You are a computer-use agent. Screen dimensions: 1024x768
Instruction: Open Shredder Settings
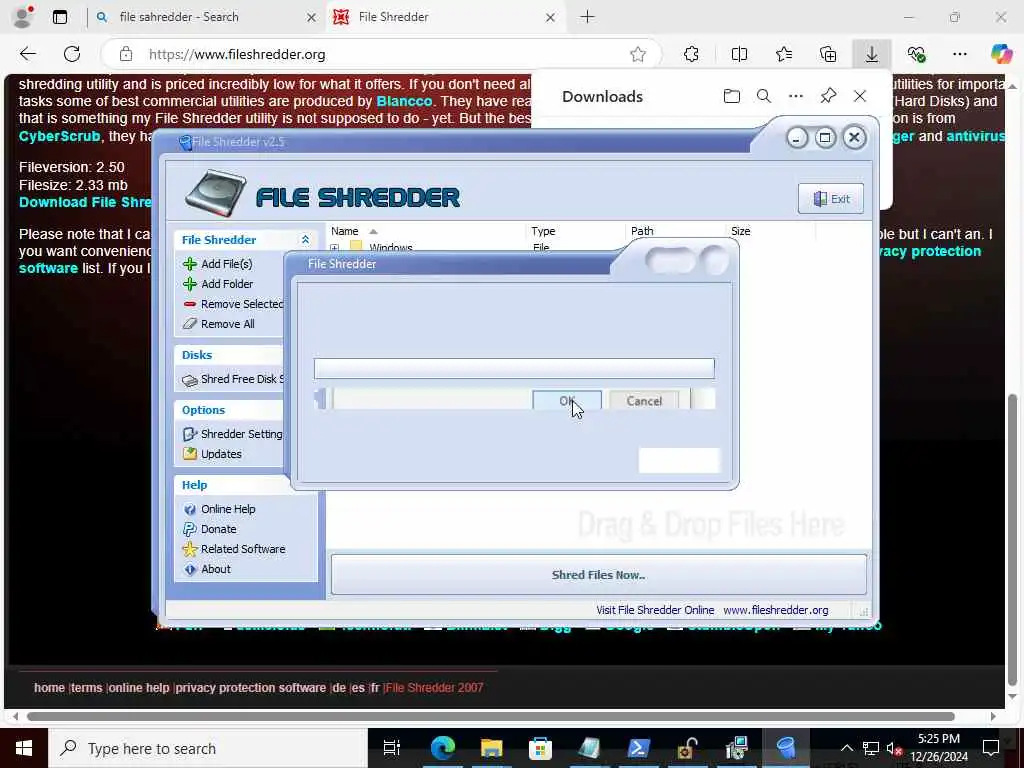[232, 434]
